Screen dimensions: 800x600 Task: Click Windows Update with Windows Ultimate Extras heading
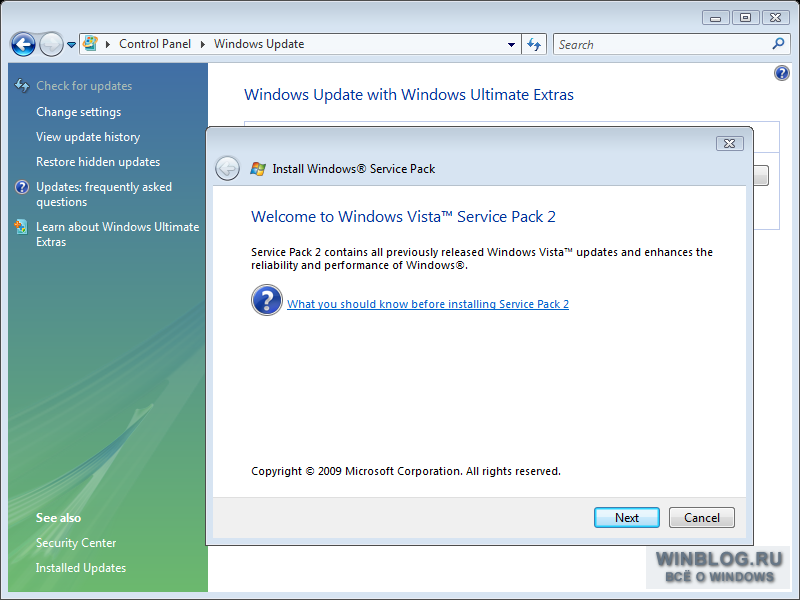tap(409, 95)
